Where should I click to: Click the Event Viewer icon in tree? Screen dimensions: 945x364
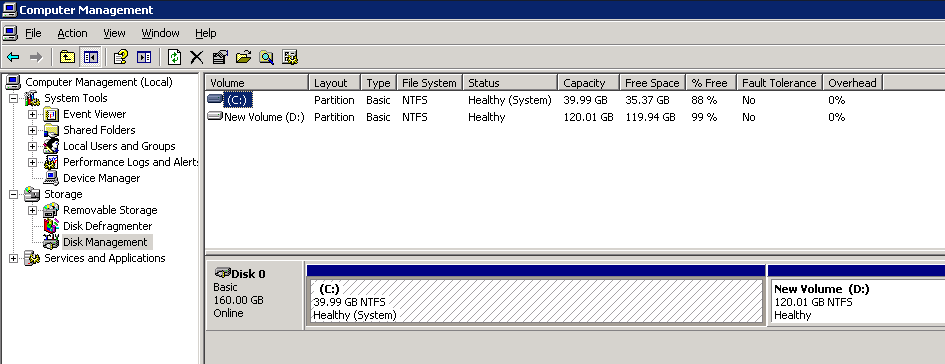pos(51,114)
